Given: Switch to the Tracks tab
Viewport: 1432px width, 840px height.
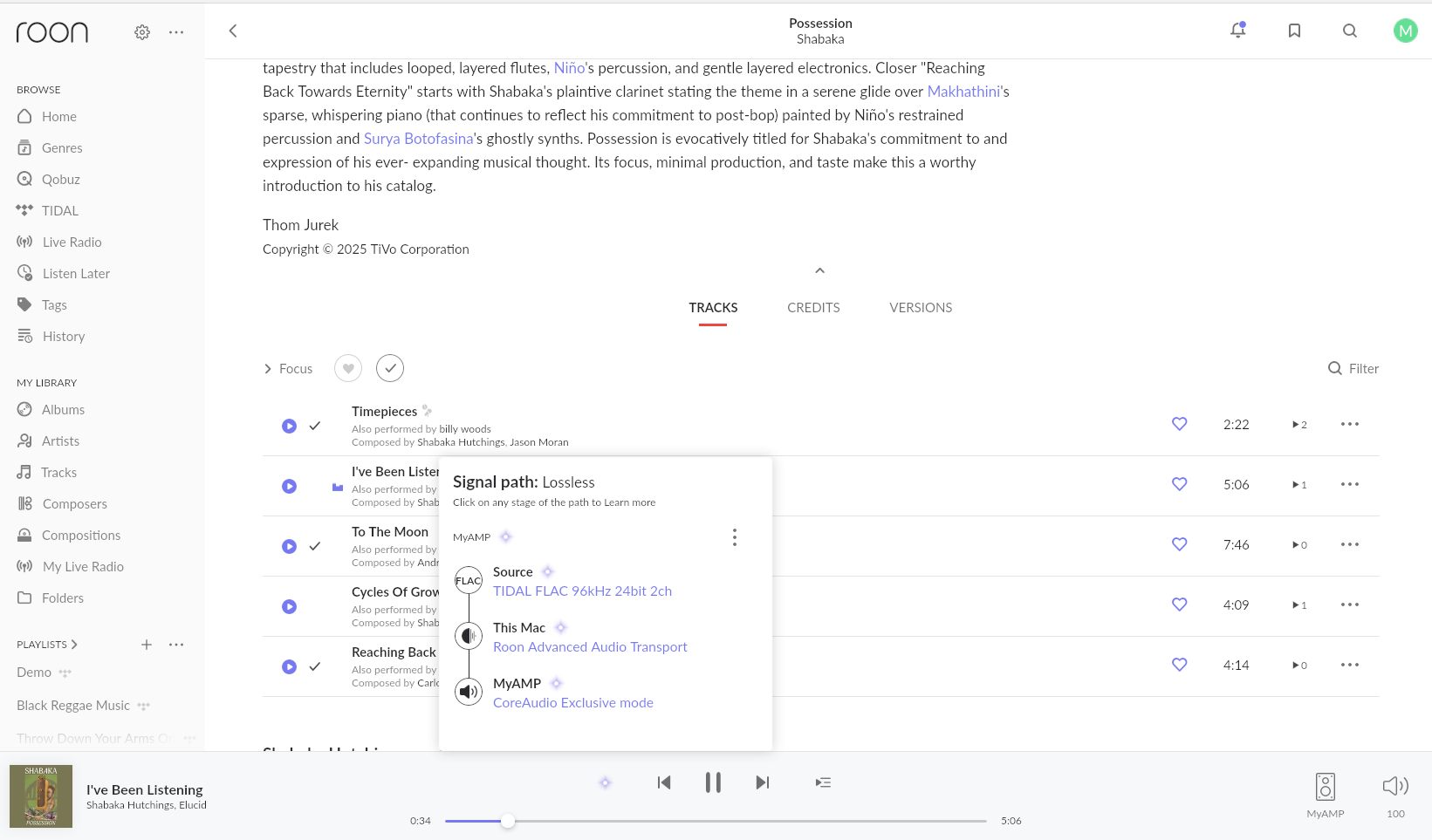Looking at the screenshot, I should (713, 308).
